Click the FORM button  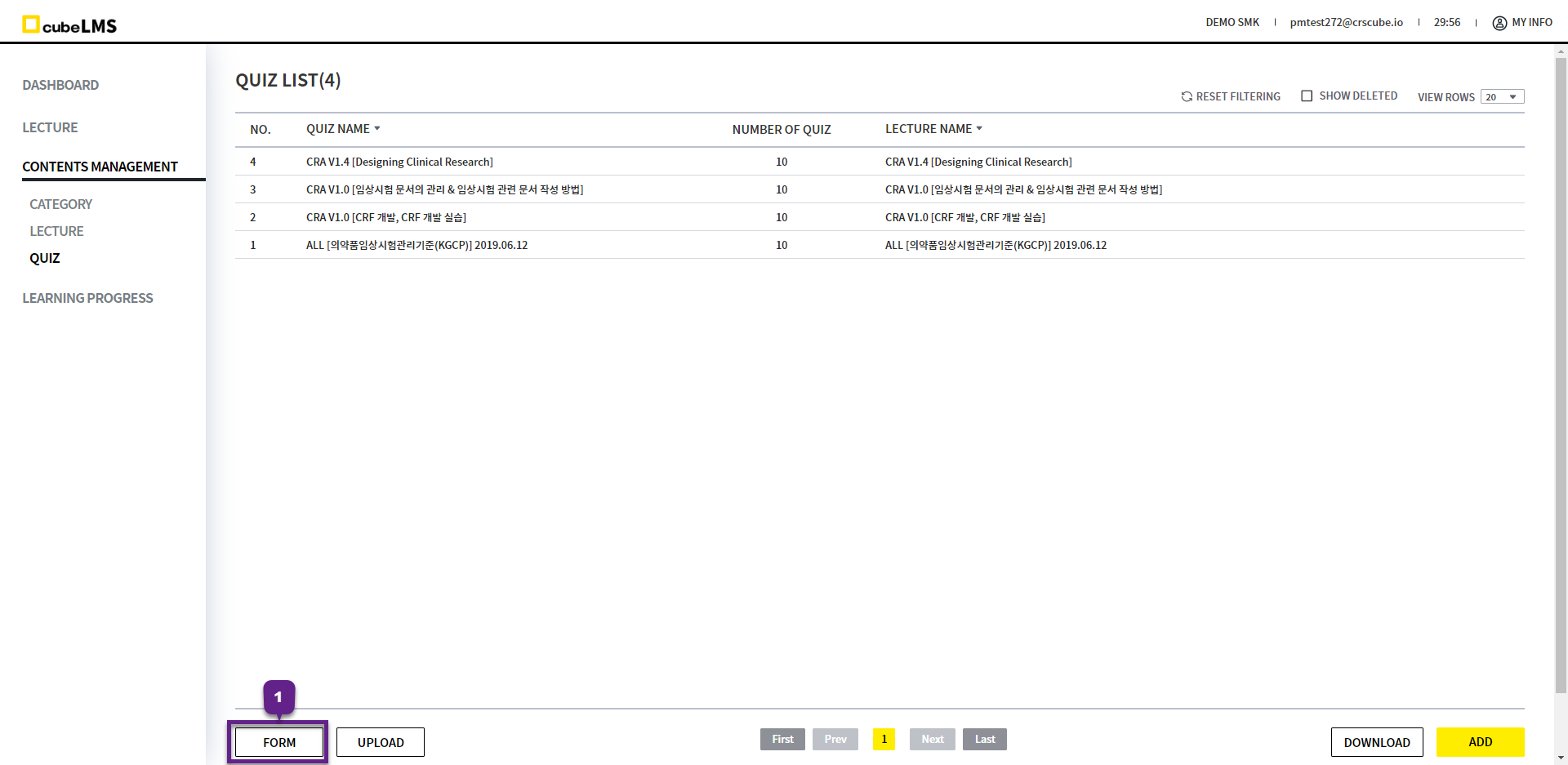279,742
